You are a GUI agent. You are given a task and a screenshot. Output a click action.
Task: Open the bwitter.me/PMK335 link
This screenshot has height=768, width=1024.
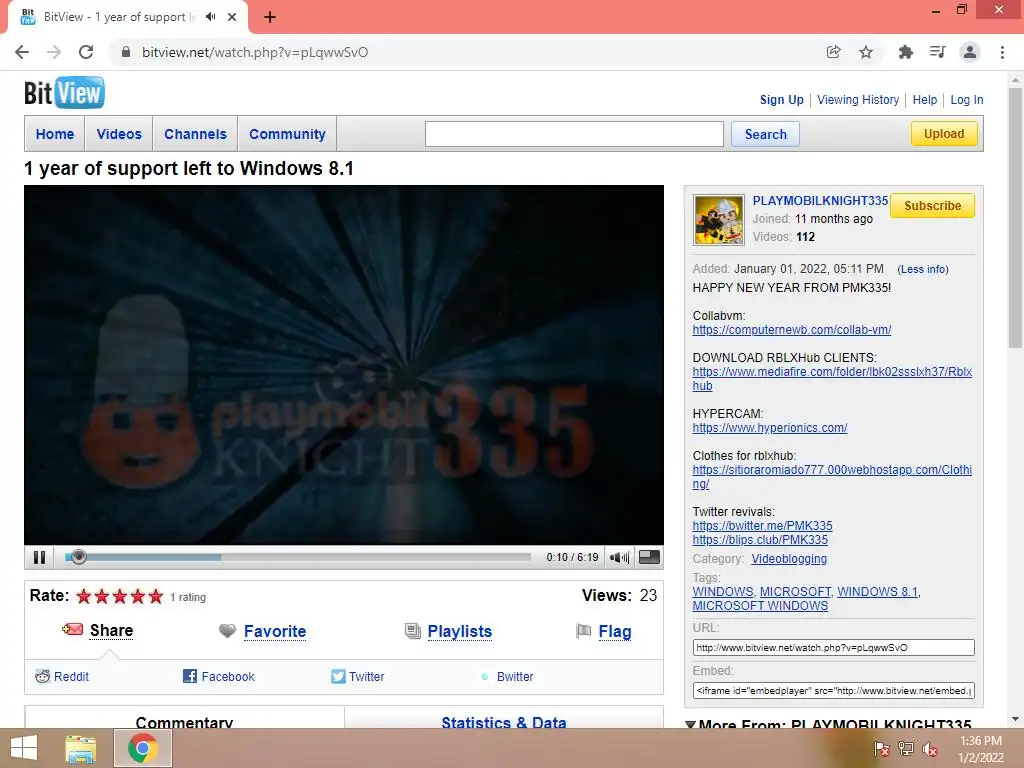tap(763, 526)
